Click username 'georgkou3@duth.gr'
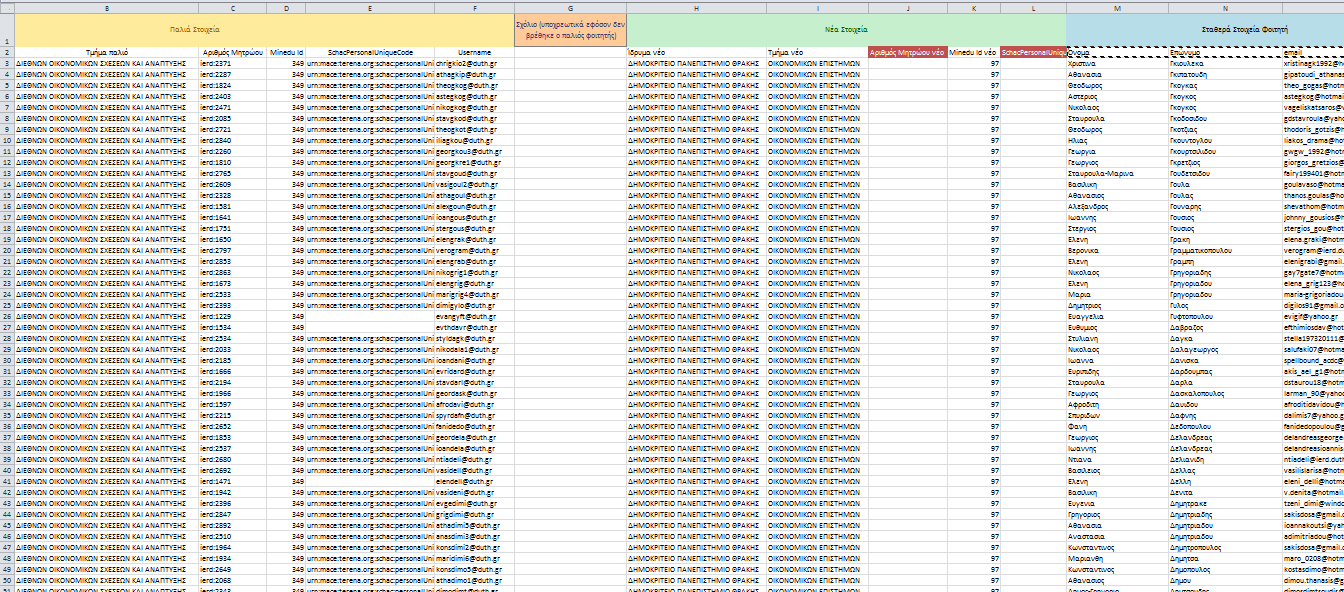The width and height of the screenshot is (1344, 592). pyautogui.click(x=475, y=151)
